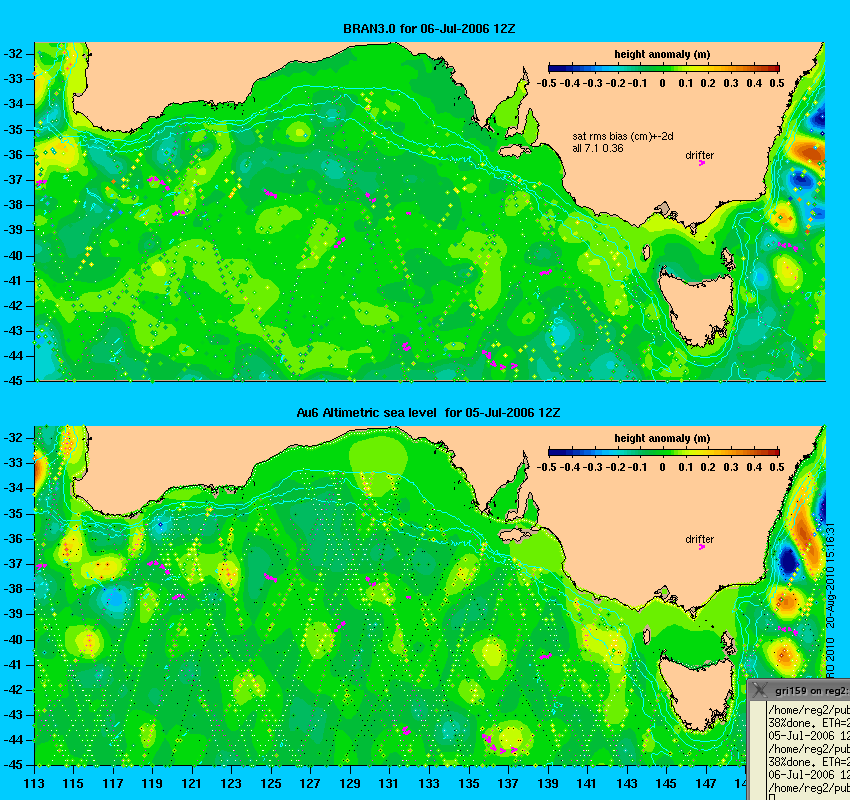This screenshot has width=850, height=800.
Task: Click the 'drifter' legend label in the top plot
Action: click(x=699, y=155)
